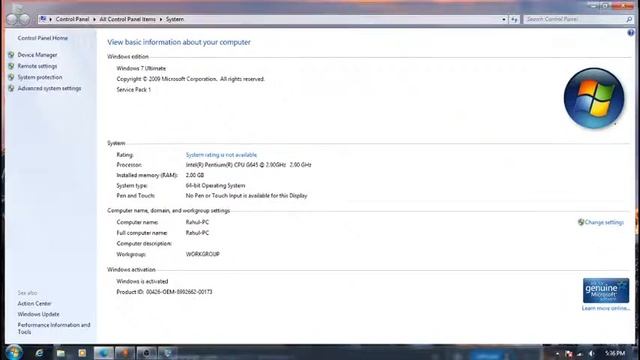This screenshot has height=360, width=640.
Task: Click the 'Windows is activated' text
Action: pyautogui.click(x=142, y=282)
